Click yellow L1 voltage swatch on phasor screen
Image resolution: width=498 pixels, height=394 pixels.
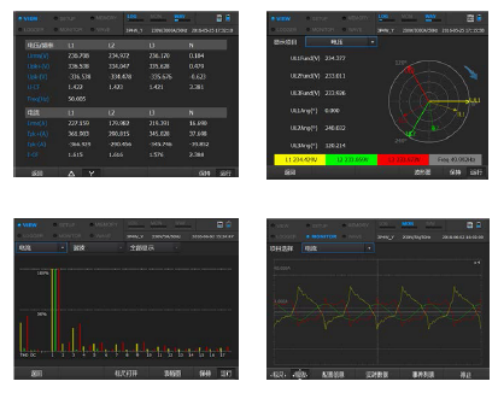(x=300, y=160)
